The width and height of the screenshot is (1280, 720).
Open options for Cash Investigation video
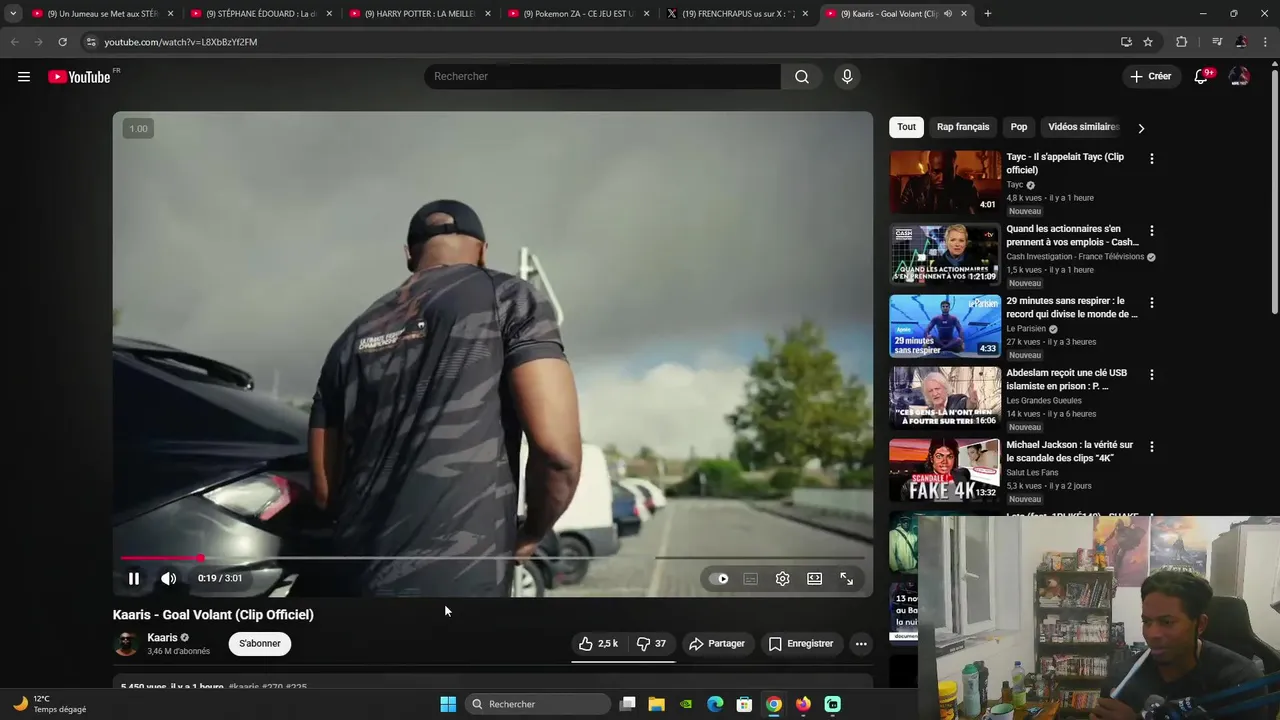1151,231
